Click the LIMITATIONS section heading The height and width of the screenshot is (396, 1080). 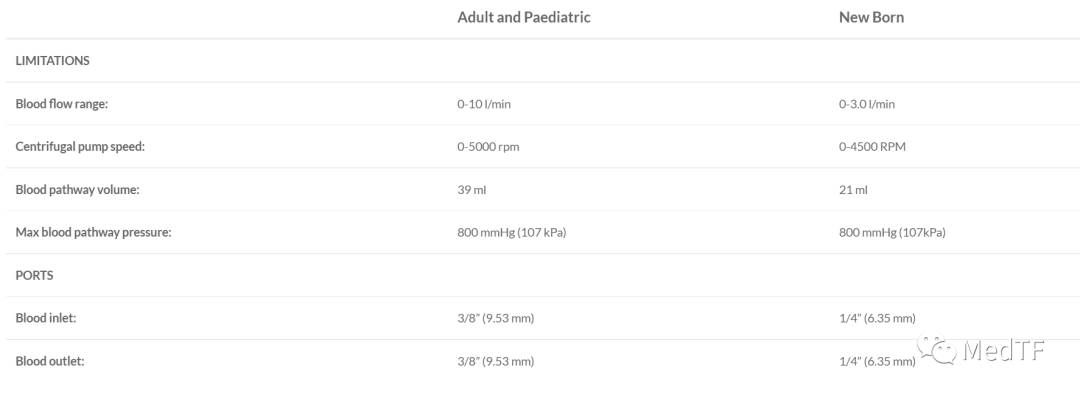(52, 61)
